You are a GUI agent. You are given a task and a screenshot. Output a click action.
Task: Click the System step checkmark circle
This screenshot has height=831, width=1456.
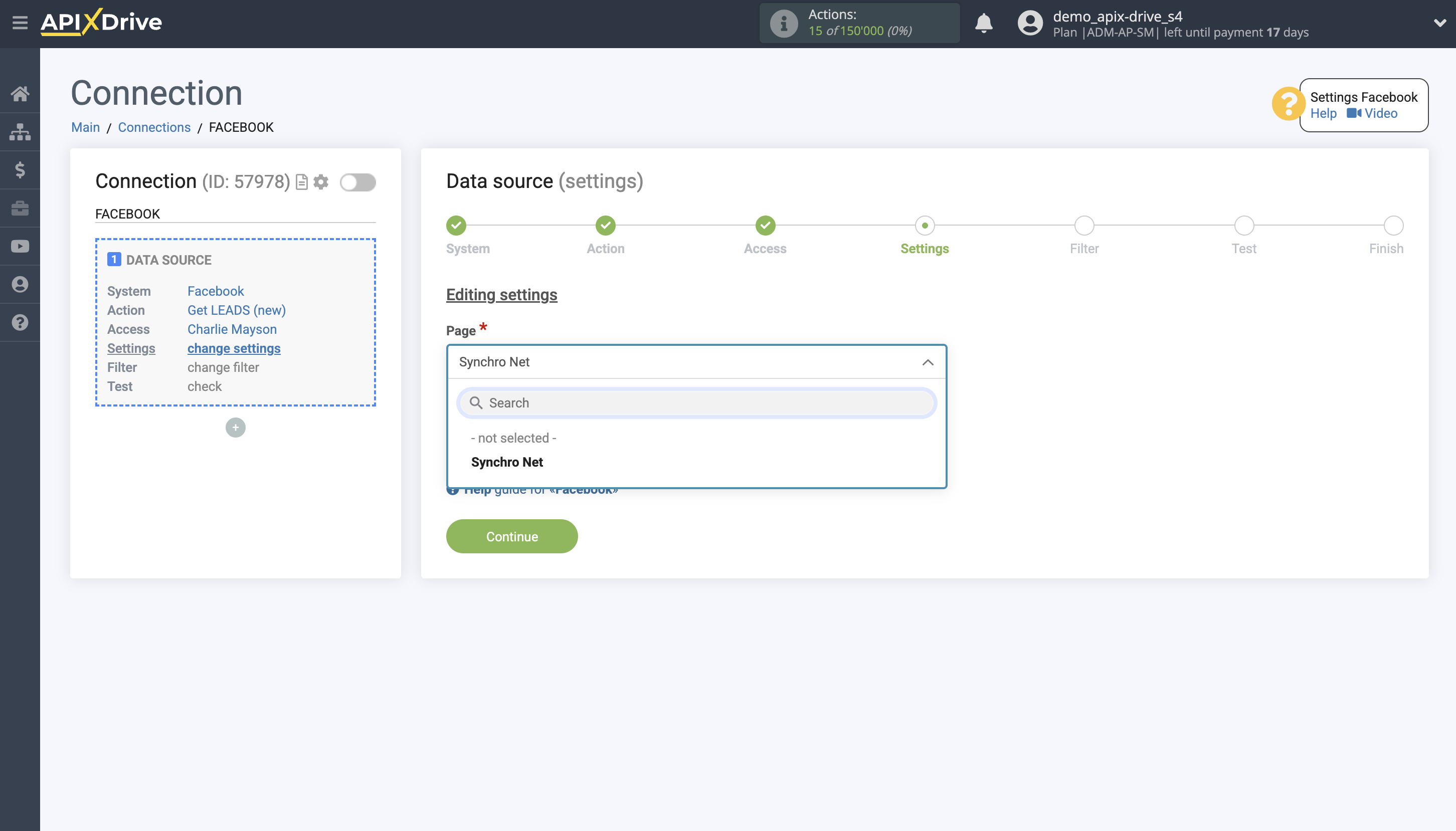455,226
